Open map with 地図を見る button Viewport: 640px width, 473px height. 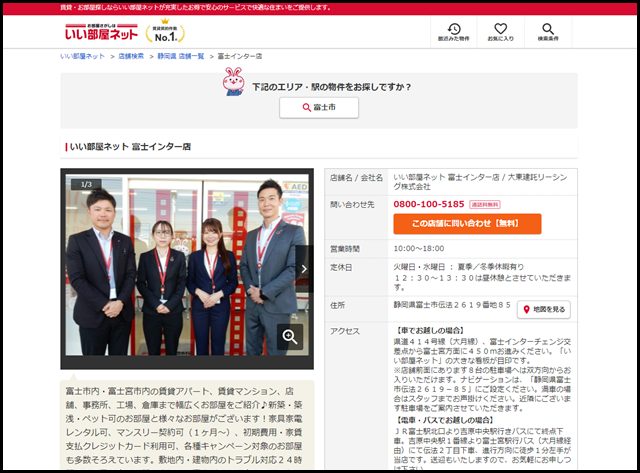(x=543, y=310)
